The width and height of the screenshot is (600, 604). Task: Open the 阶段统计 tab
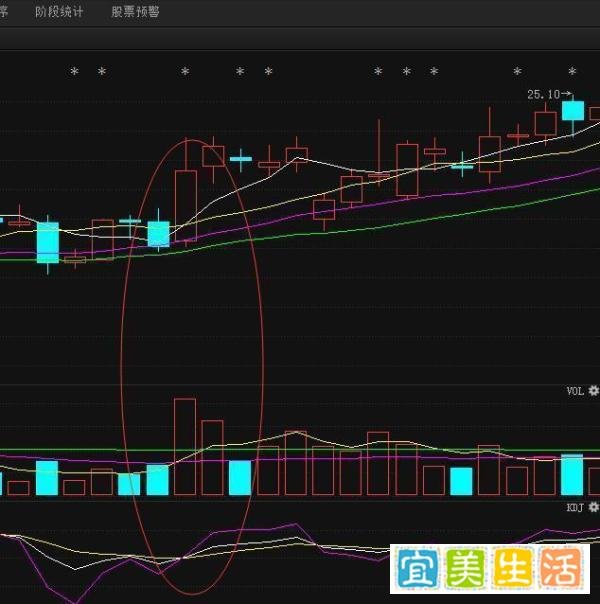point(59,12)
